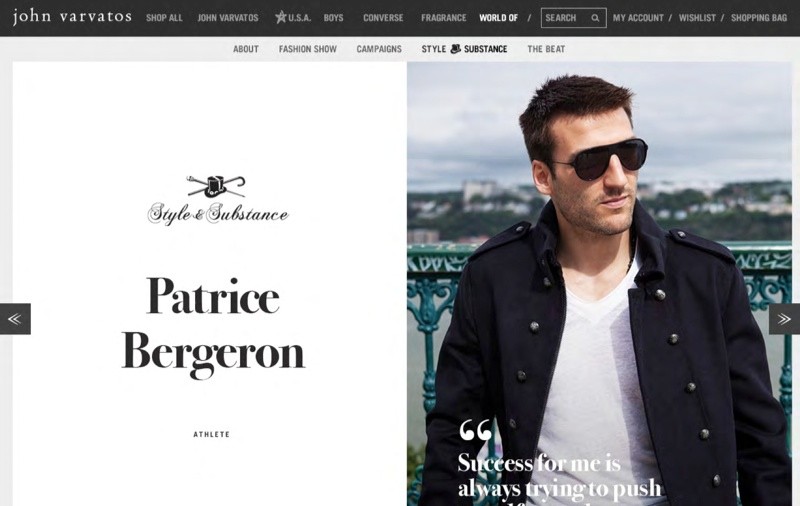Select the World Of menu item
This screenshot has width=800, height=506.
tap(498, 18)
